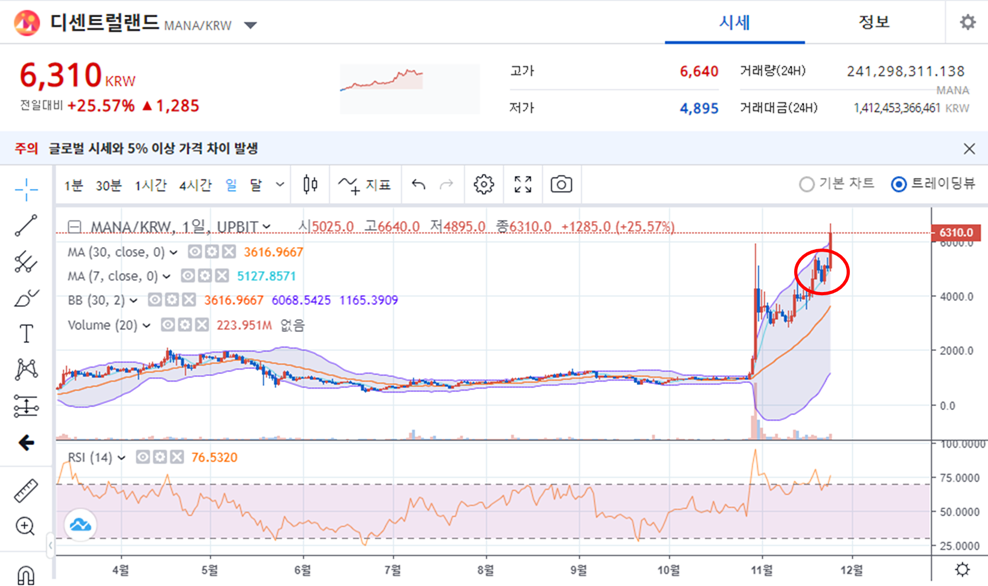Hide the RSI (14) indicator
The width and height of the screenshot is (988, 586).
144,457
